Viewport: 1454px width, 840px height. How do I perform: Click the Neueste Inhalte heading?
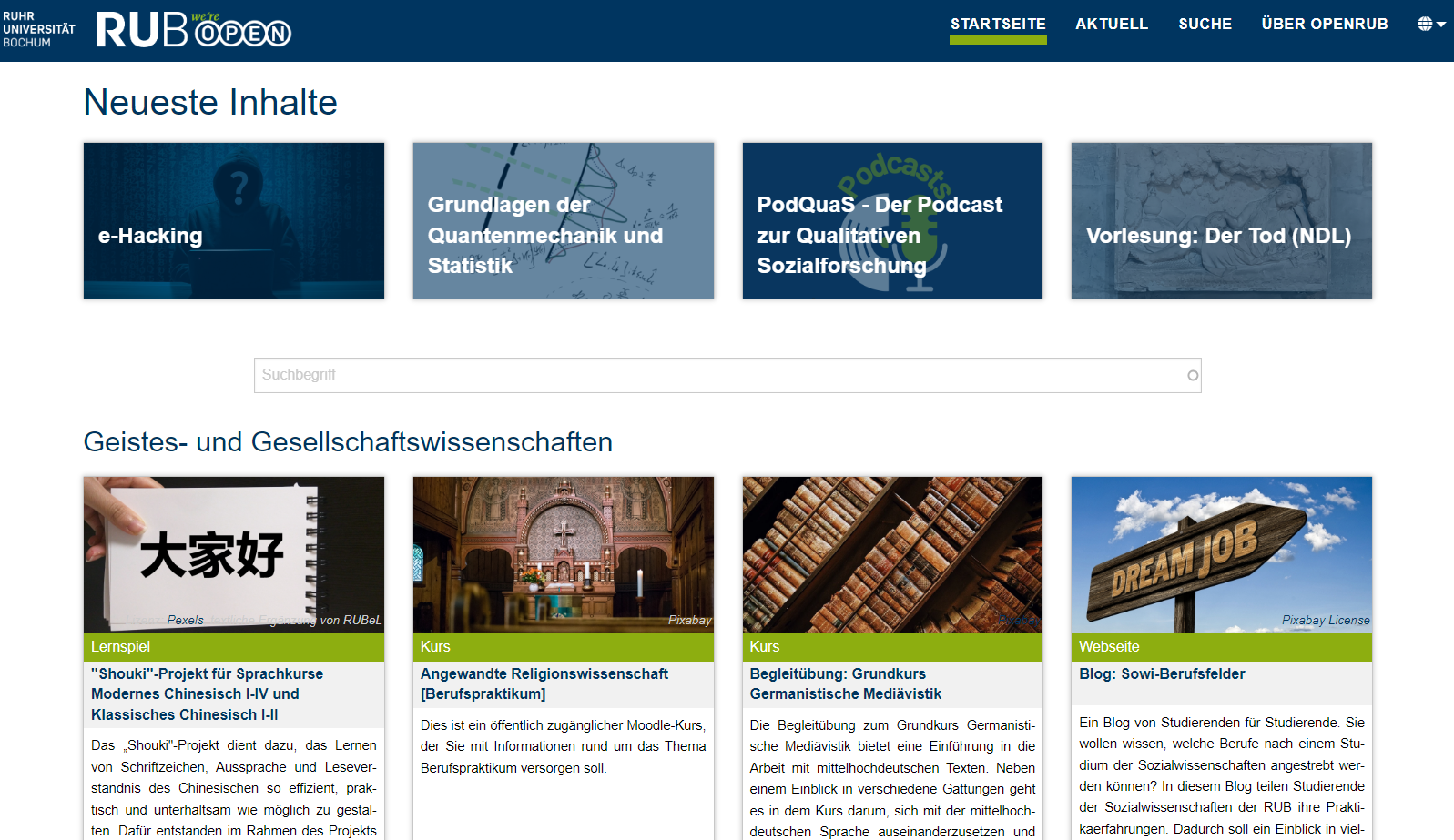pyautogui.click(x=210, y=102)
